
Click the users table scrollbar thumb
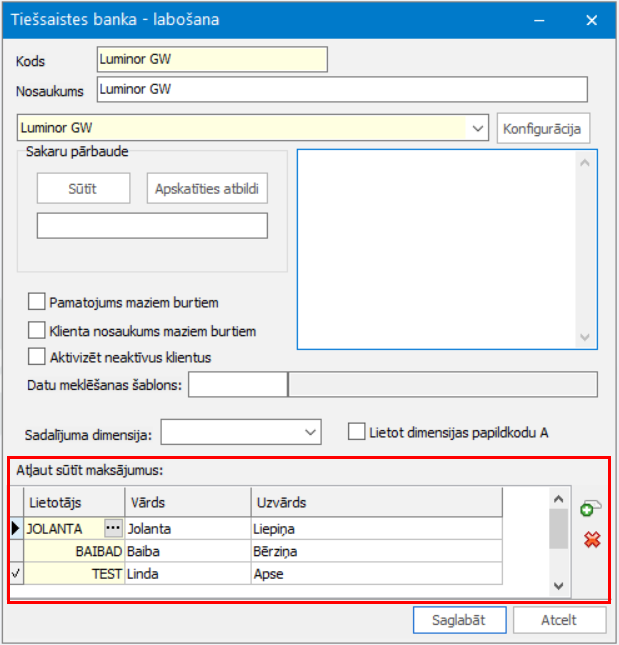pyautogui.click(x=559, y=529)
